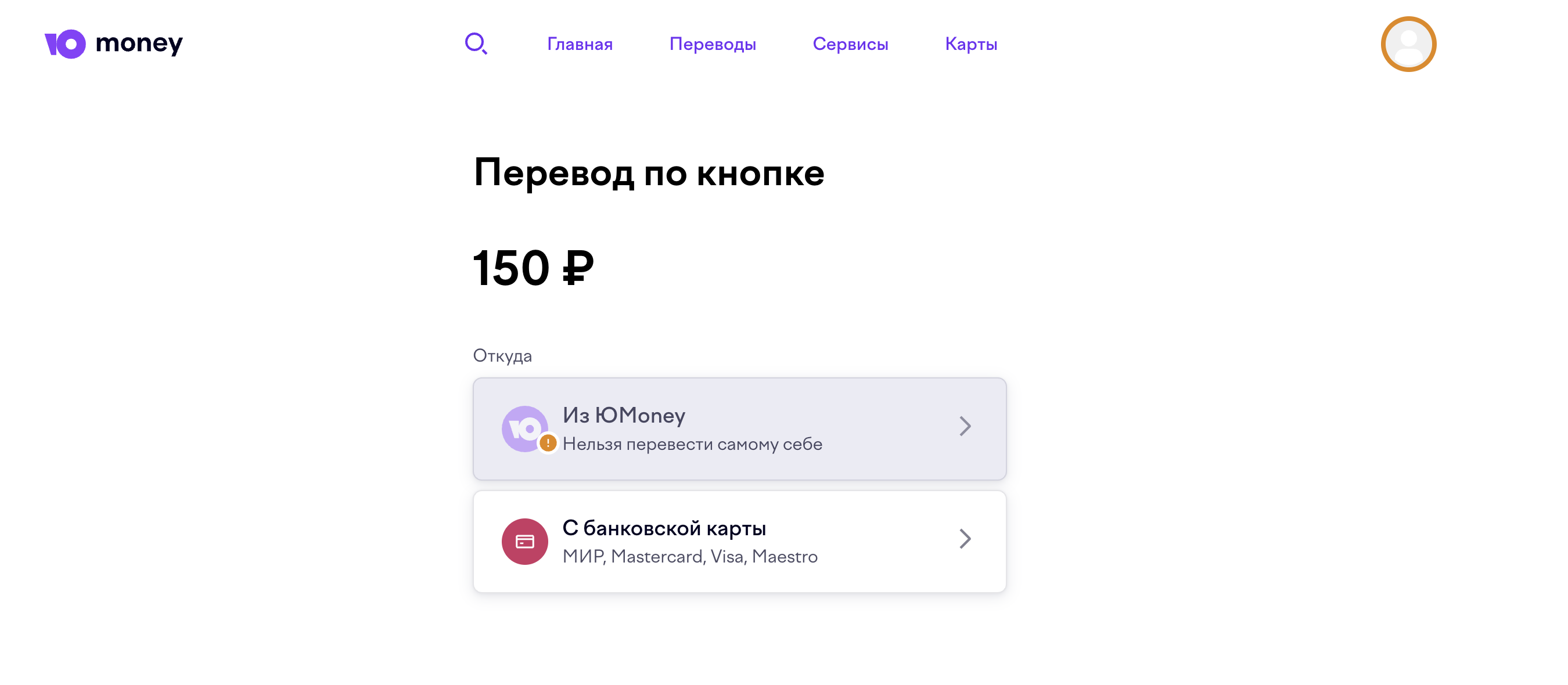
Task: Click the Нельзя перевести самому себе notice
Action: click(692, 444)
